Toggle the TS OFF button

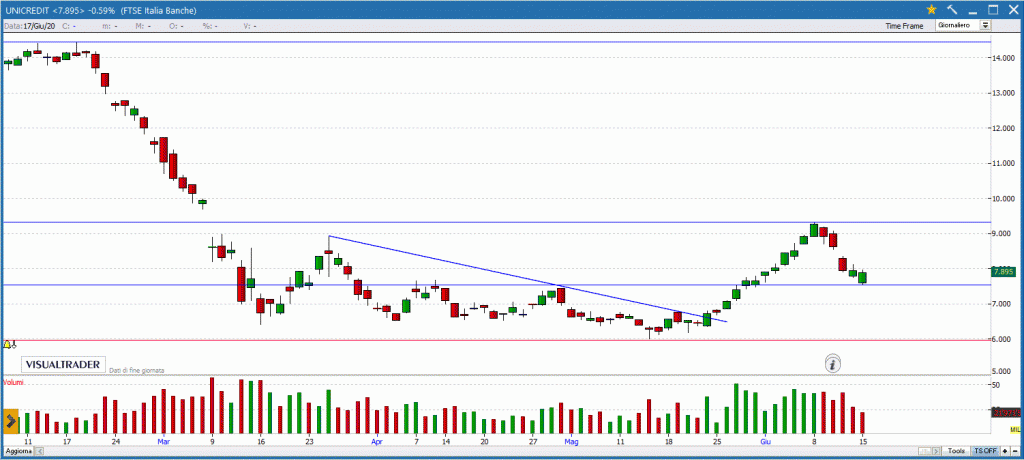coord(985,452)
